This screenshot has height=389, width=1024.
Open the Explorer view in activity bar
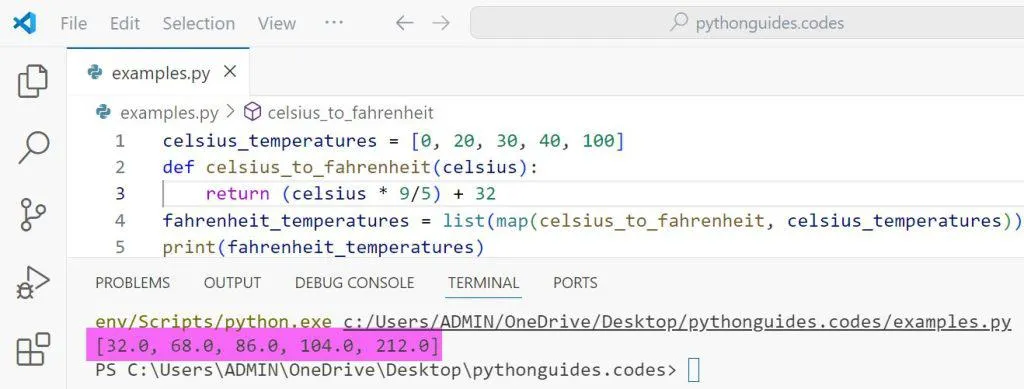[33, 81]
